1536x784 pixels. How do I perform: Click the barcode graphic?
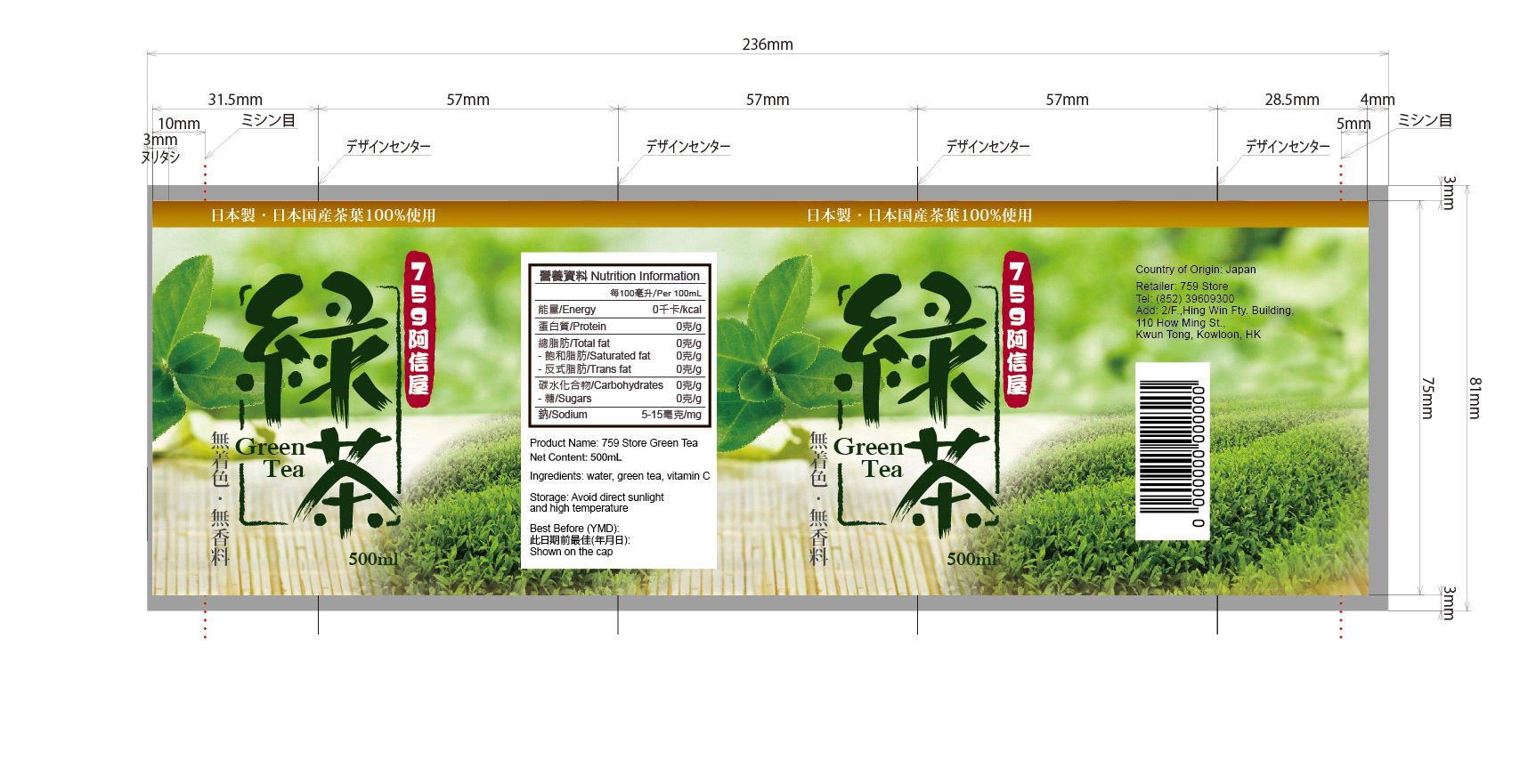pyautogui.click(x=1172, y=450)
